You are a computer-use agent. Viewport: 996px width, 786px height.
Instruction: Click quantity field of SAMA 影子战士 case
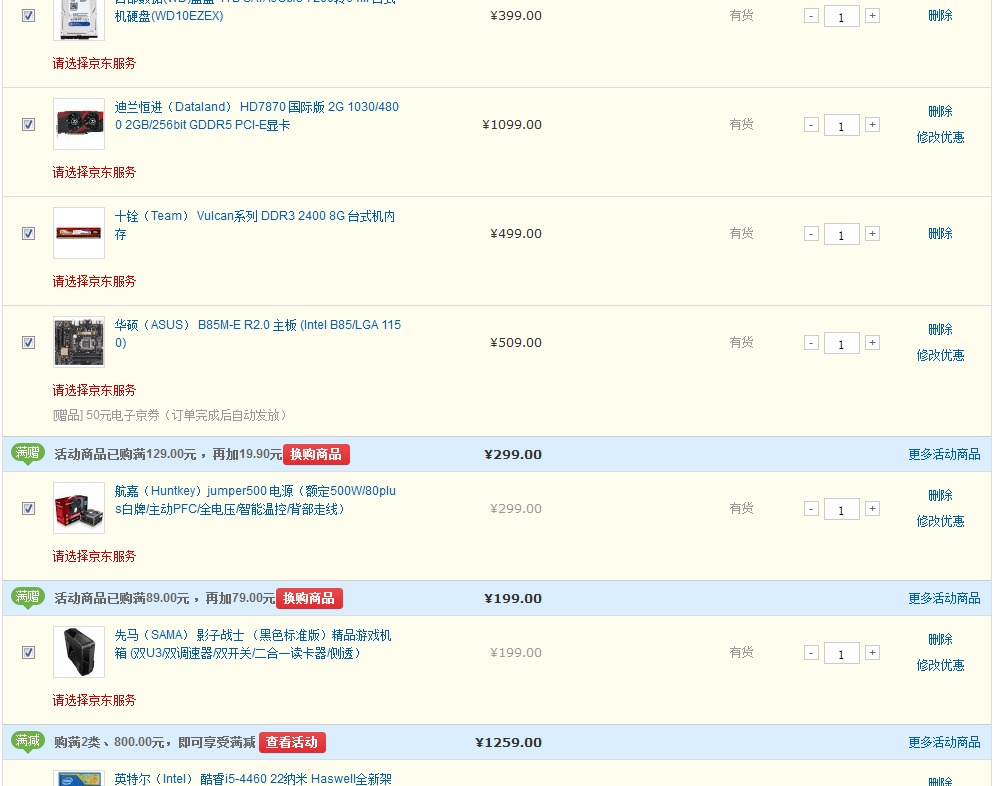(x=842, y=653)
